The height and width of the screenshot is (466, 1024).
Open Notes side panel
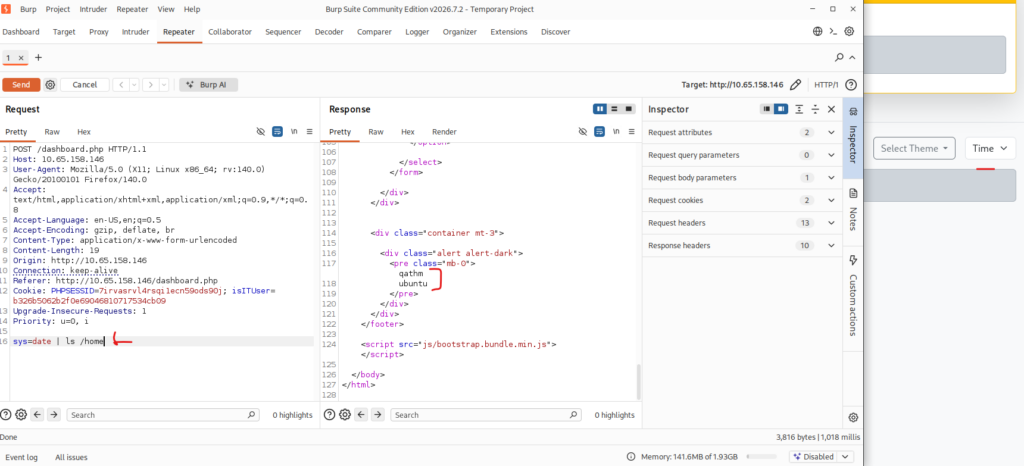pyautogui.click(x=853, y=209)
